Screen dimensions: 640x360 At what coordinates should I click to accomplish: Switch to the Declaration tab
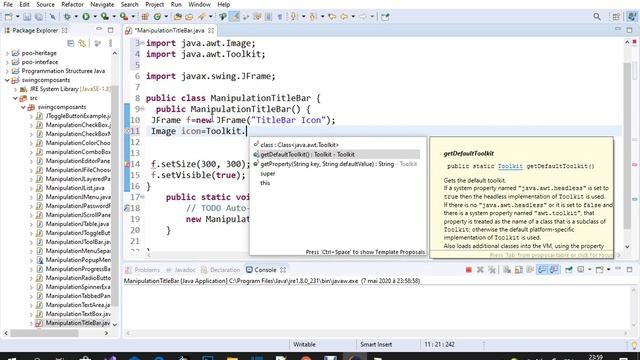221,270
